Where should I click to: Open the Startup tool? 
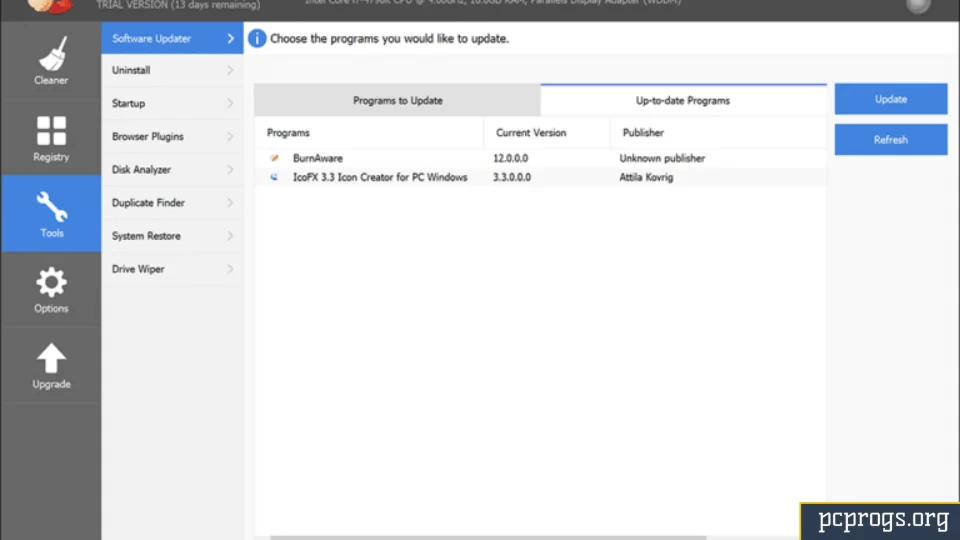click(x=172, y=103)
